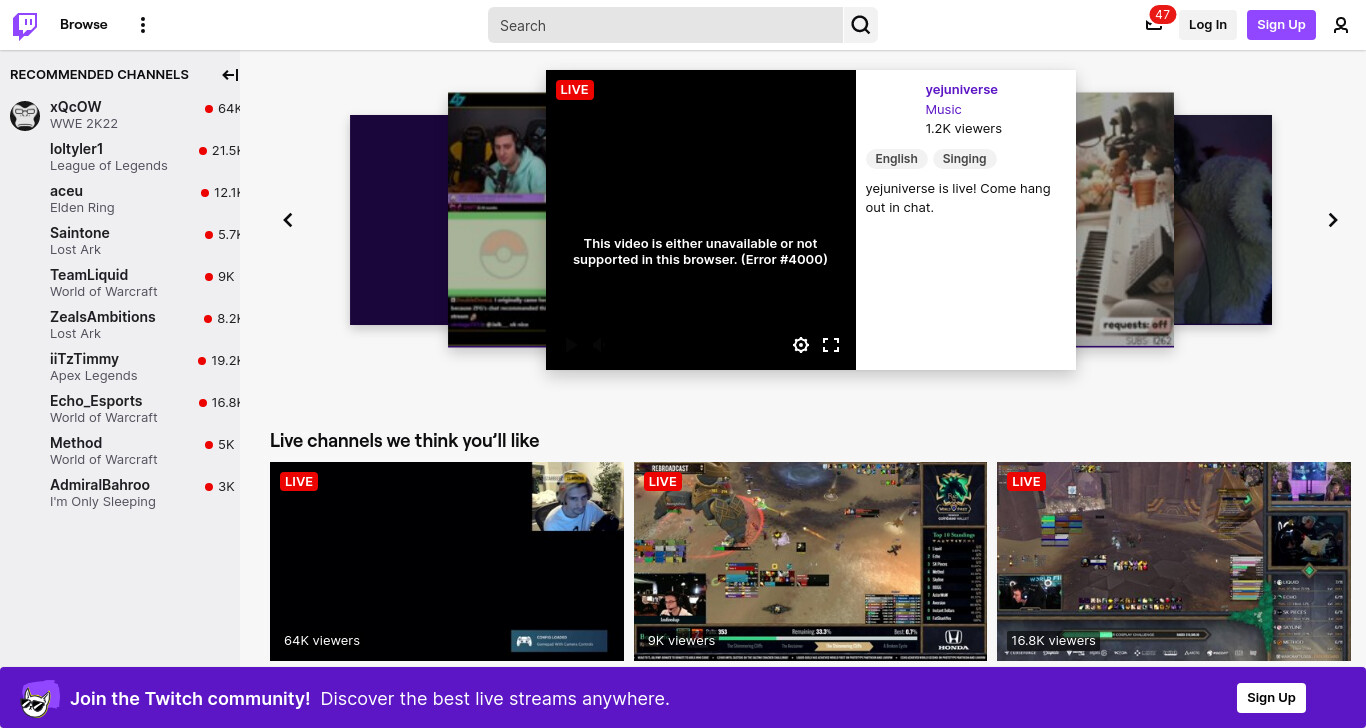Viewport: 1366px width, 728px height.
Task: Click xQcOW's avatar in the sidebar
Action: [25, 115]
